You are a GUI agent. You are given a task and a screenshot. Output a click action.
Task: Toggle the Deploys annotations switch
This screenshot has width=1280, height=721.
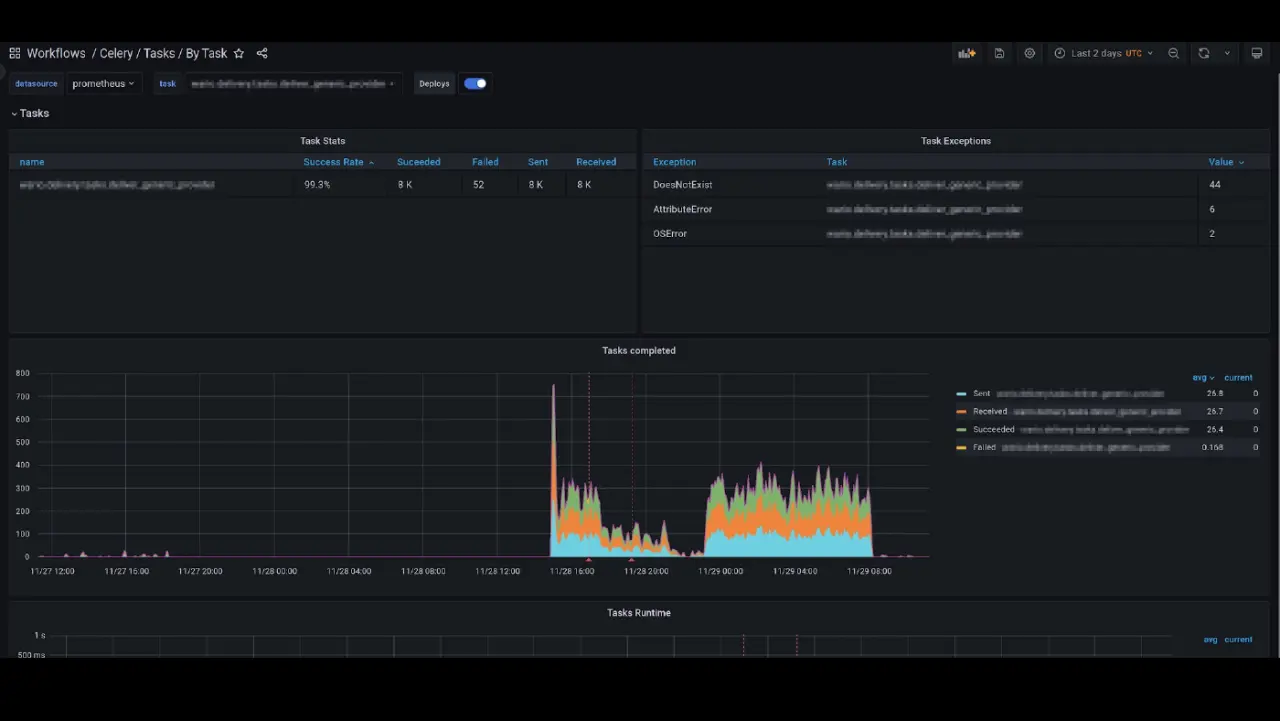point(475,84)
